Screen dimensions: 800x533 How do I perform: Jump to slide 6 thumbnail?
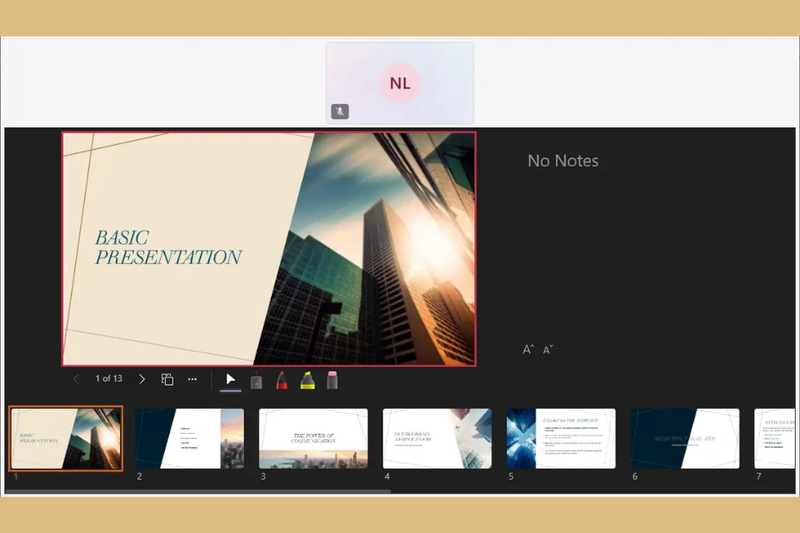(685, 439)
